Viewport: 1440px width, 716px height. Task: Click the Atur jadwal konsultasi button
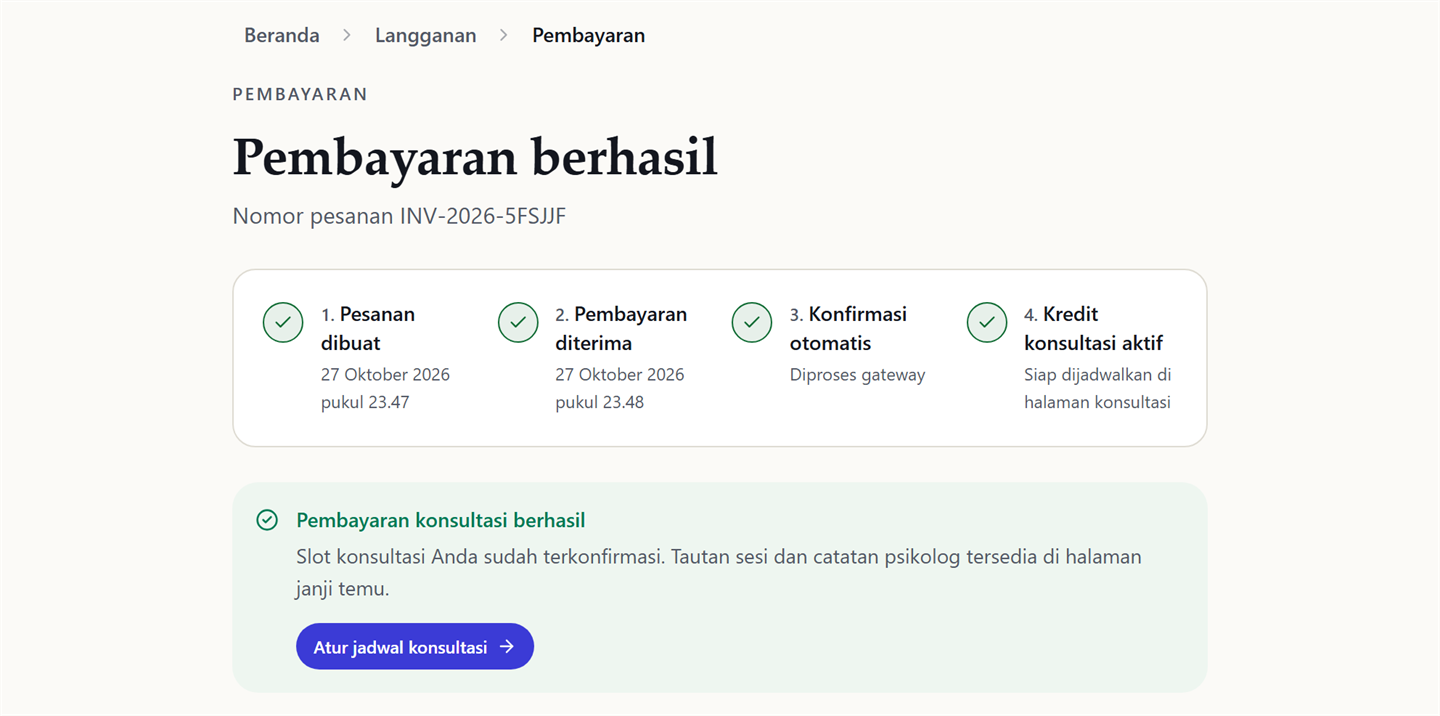(x=415, y=647)
